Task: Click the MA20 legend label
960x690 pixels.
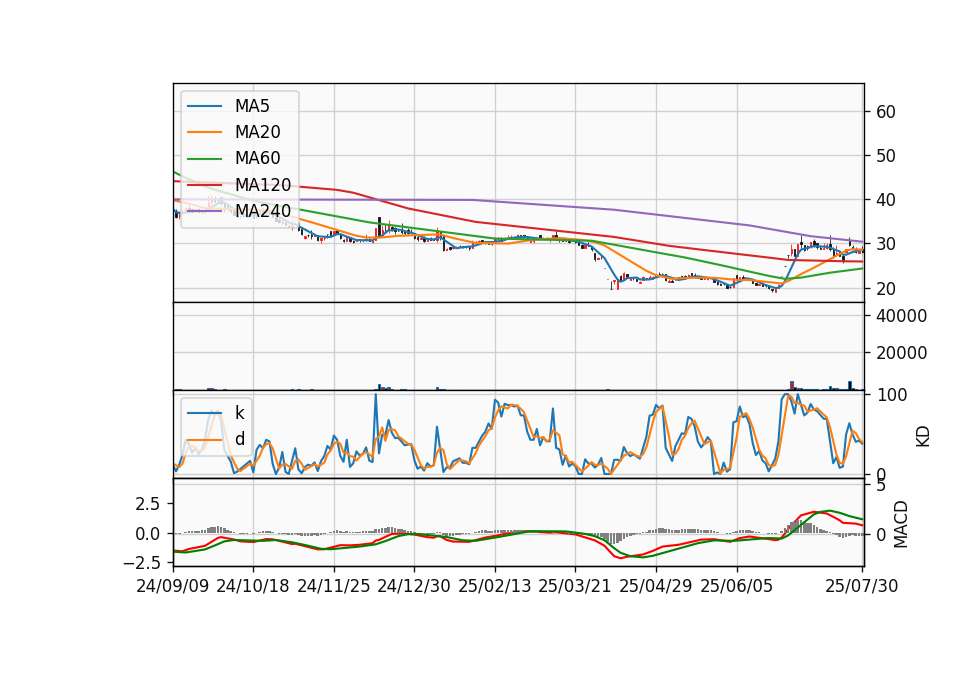Action: tap(258, 132)
